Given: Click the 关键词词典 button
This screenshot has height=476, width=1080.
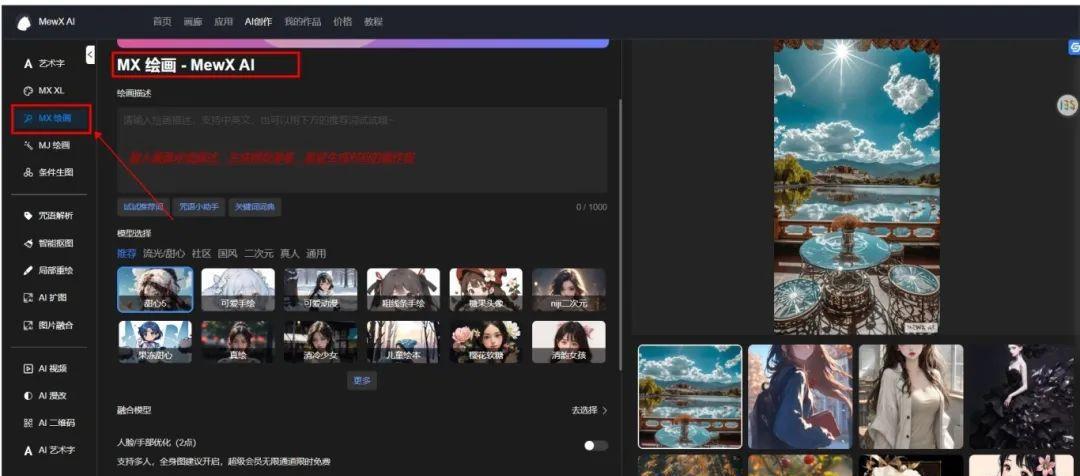Looking at the screenshot, I should 255,207.
